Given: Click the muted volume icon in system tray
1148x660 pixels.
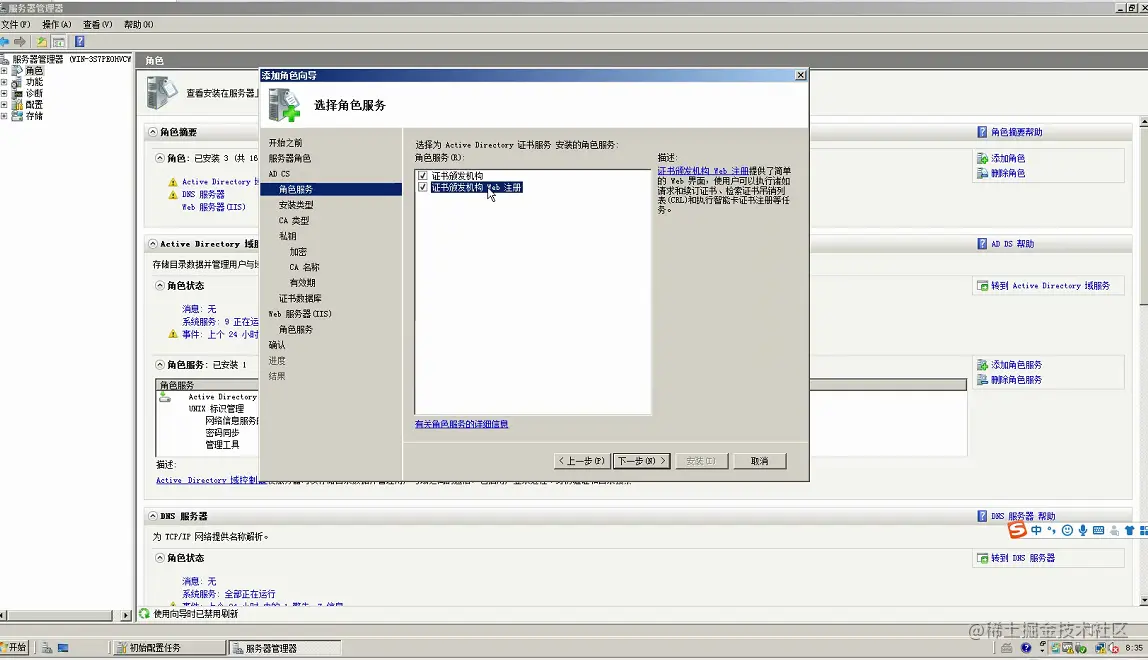Looking at the screenshot, I should [x=1114, y=648].
